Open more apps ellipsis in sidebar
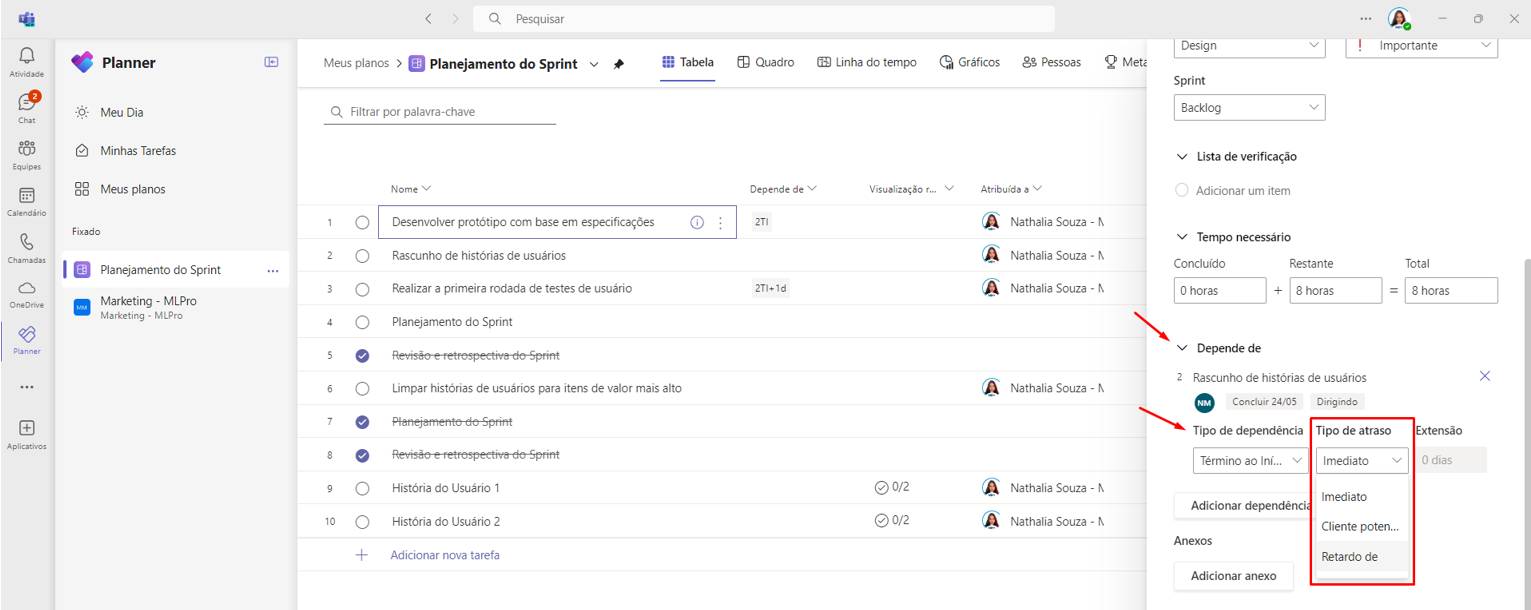The height and width of the screenshot is (610, 1531). coord(27,387)
